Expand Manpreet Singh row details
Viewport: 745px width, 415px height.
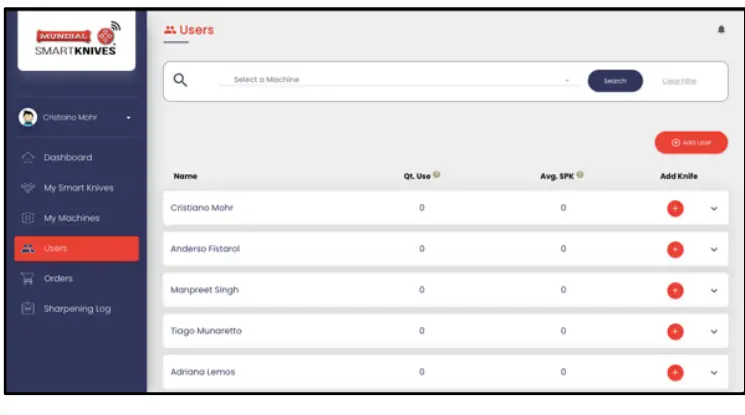pos(714,290)
